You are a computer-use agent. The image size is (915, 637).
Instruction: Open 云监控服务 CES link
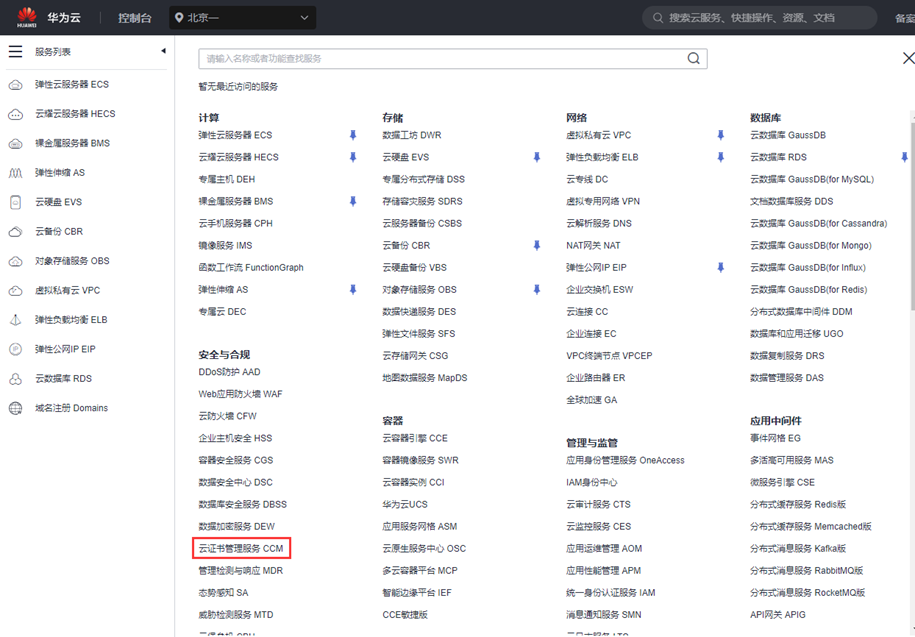tap(599, 527)
